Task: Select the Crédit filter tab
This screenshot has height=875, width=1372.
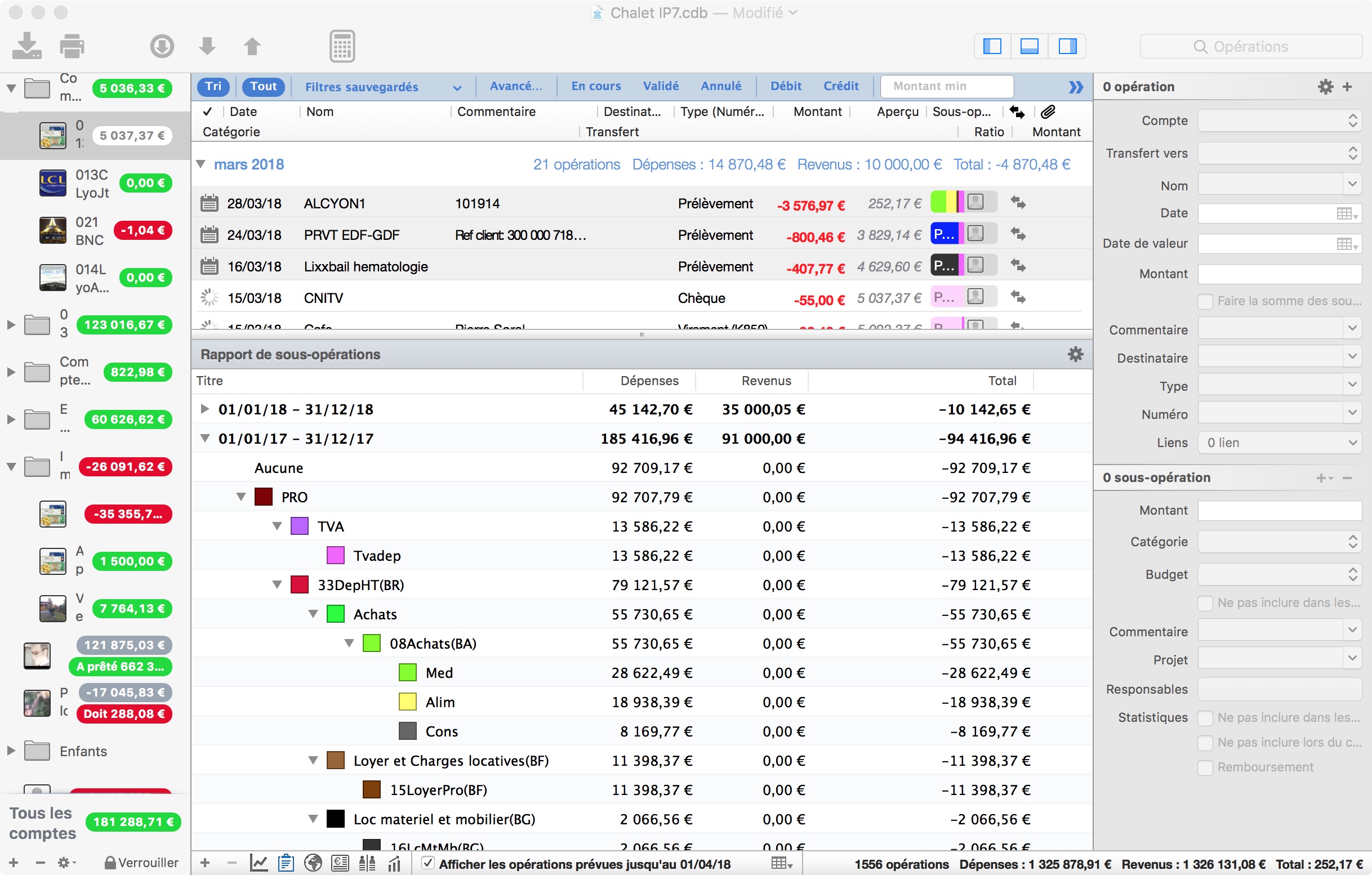Action: 841,87
